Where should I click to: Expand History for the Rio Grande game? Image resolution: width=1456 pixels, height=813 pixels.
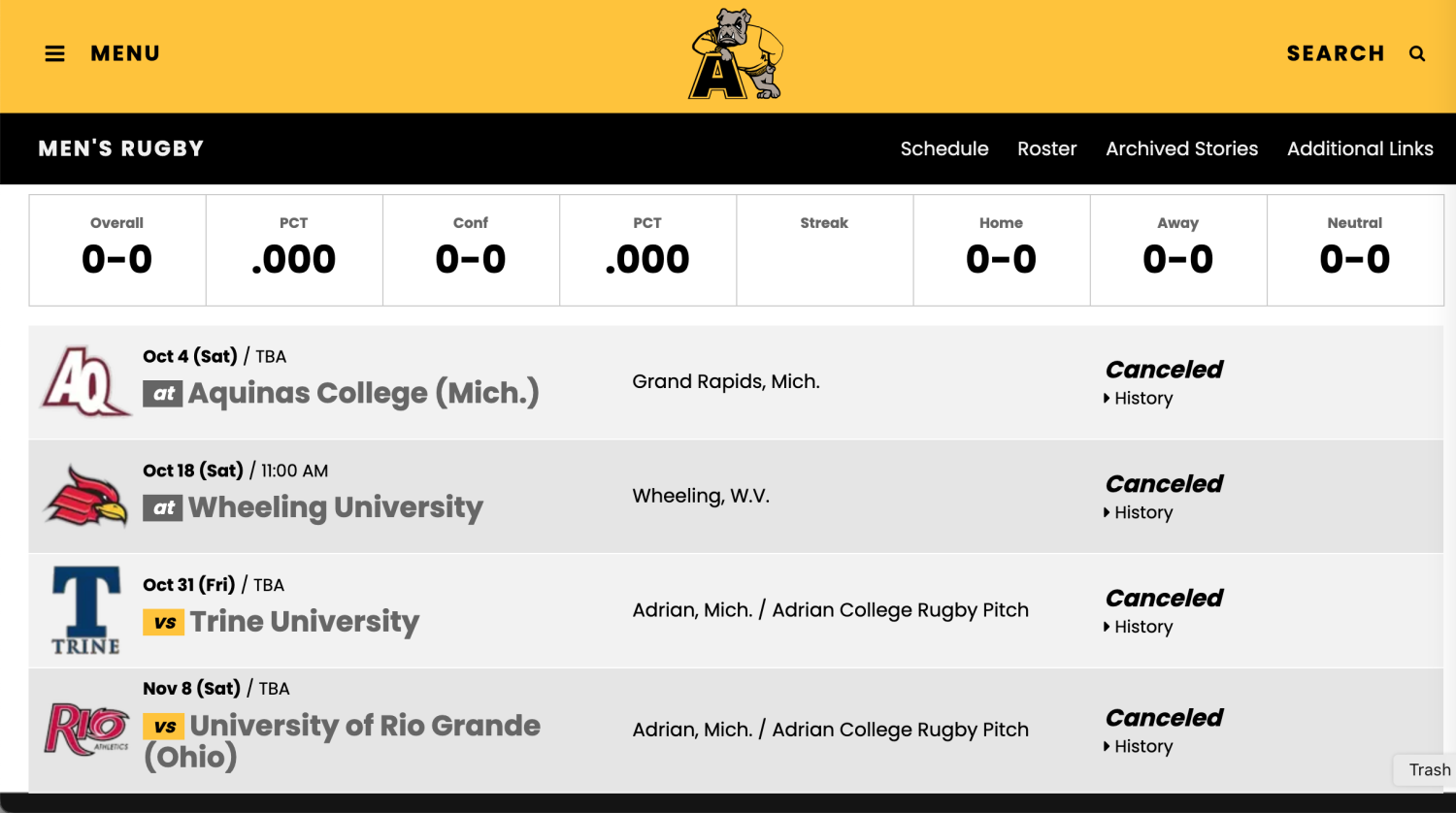[1142, 747]
